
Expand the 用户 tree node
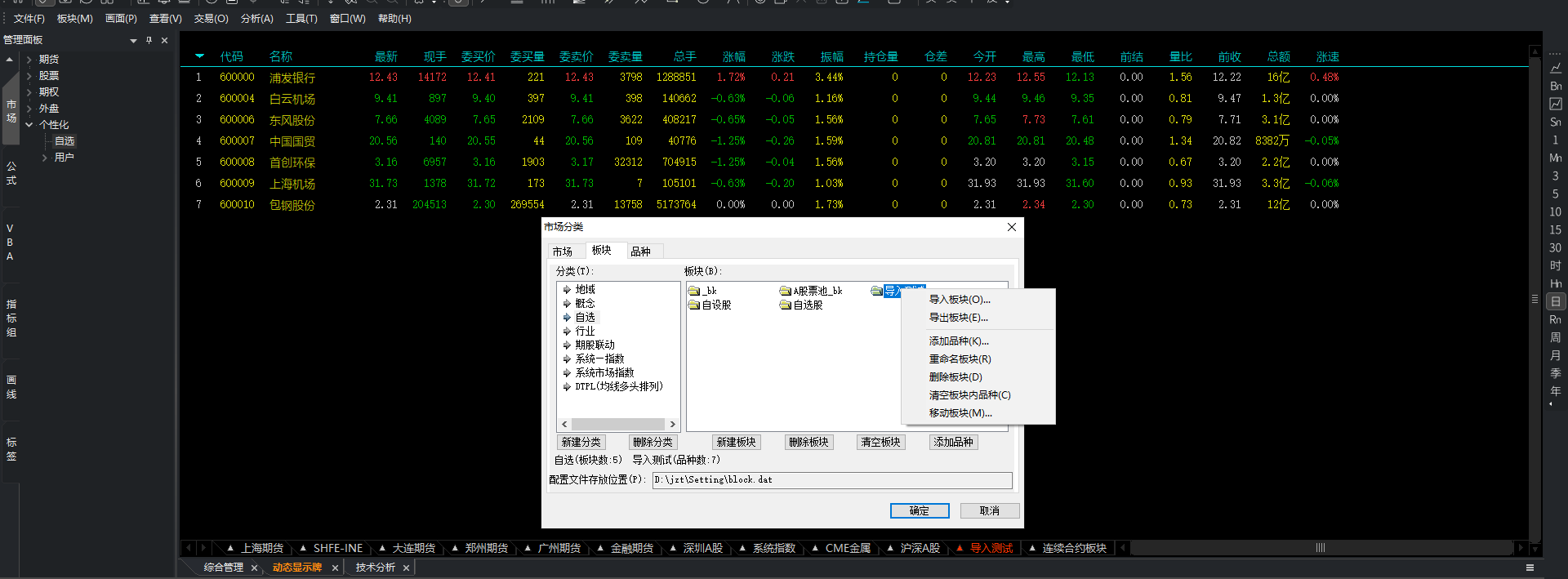coord(45,158)
